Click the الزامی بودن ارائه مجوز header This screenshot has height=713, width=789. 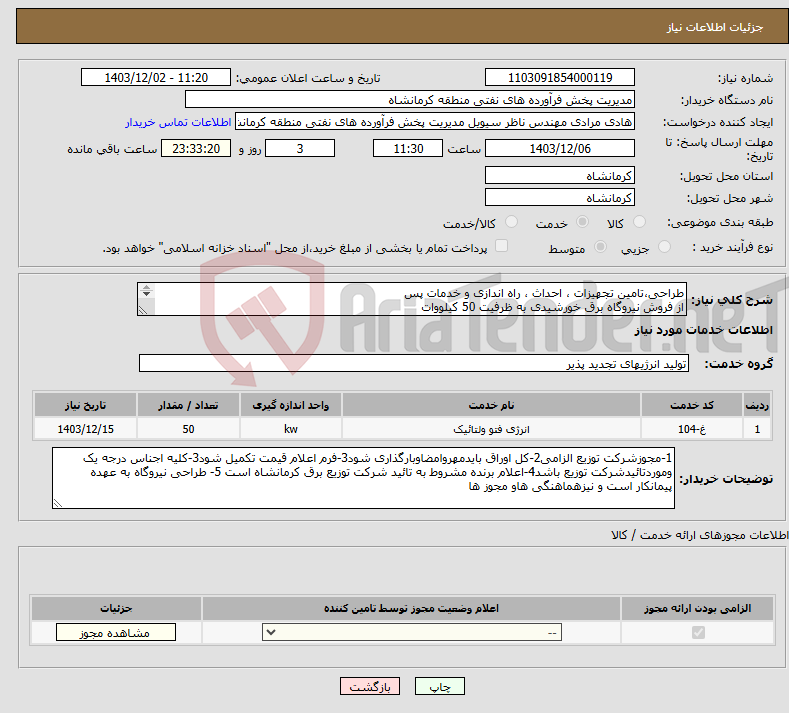click(x=697, y=608)
